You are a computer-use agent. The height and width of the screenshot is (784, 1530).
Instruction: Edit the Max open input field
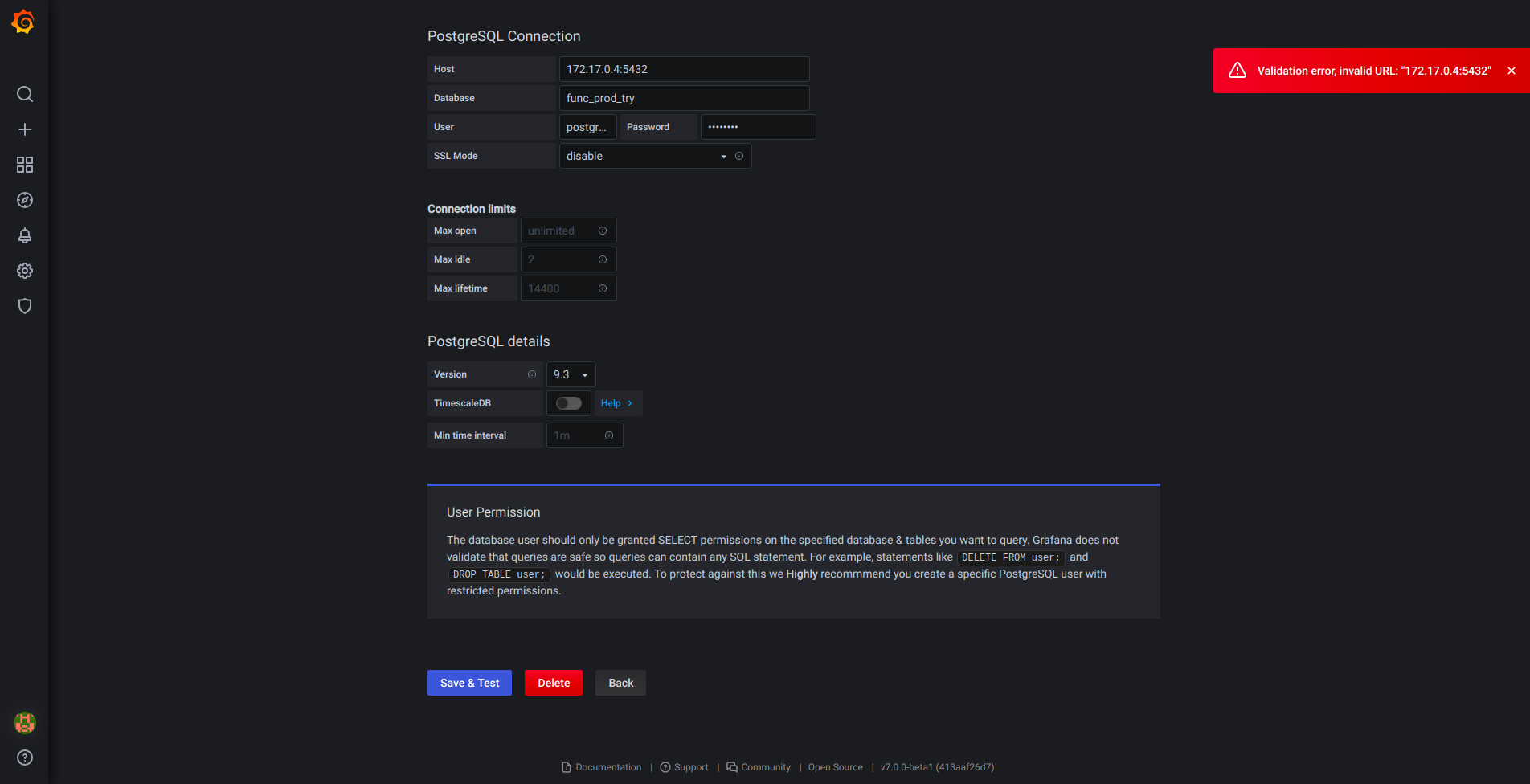pyautogui.click(x=569, y=231)
